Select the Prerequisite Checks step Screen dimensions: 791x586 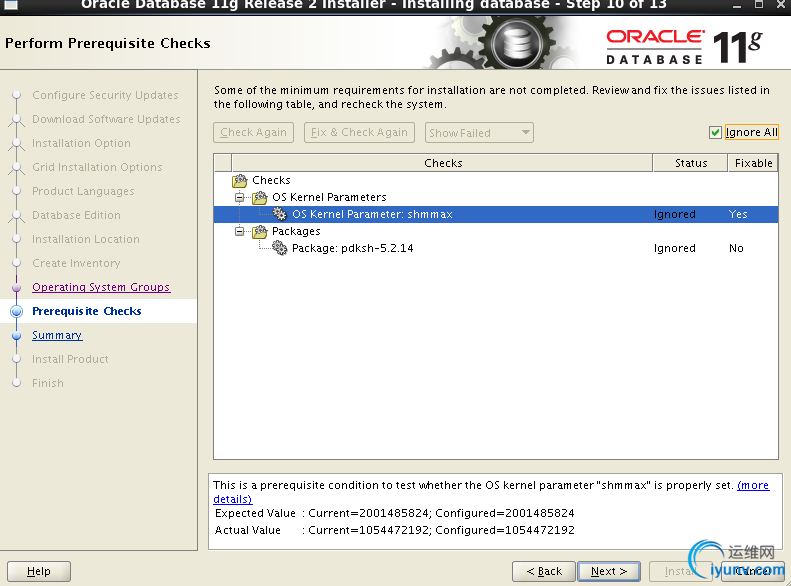click(x=87, y=311)
